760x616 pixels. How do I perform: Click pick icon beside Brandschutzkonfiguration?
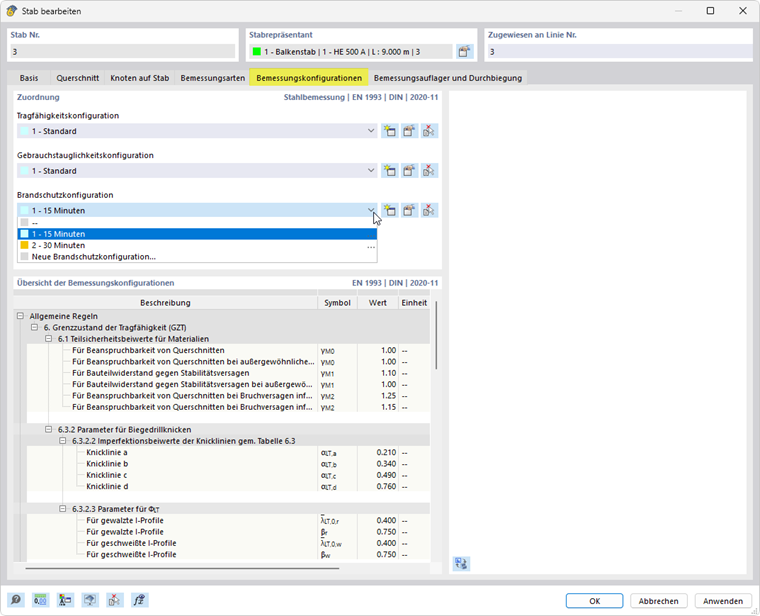pos(429,210)
